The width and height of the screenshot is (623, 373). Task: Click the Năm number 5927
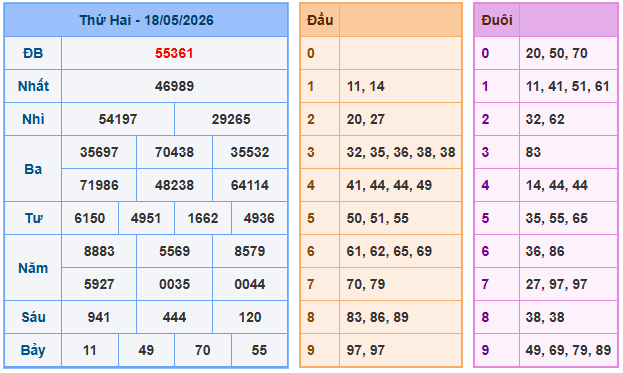[99, 284]
